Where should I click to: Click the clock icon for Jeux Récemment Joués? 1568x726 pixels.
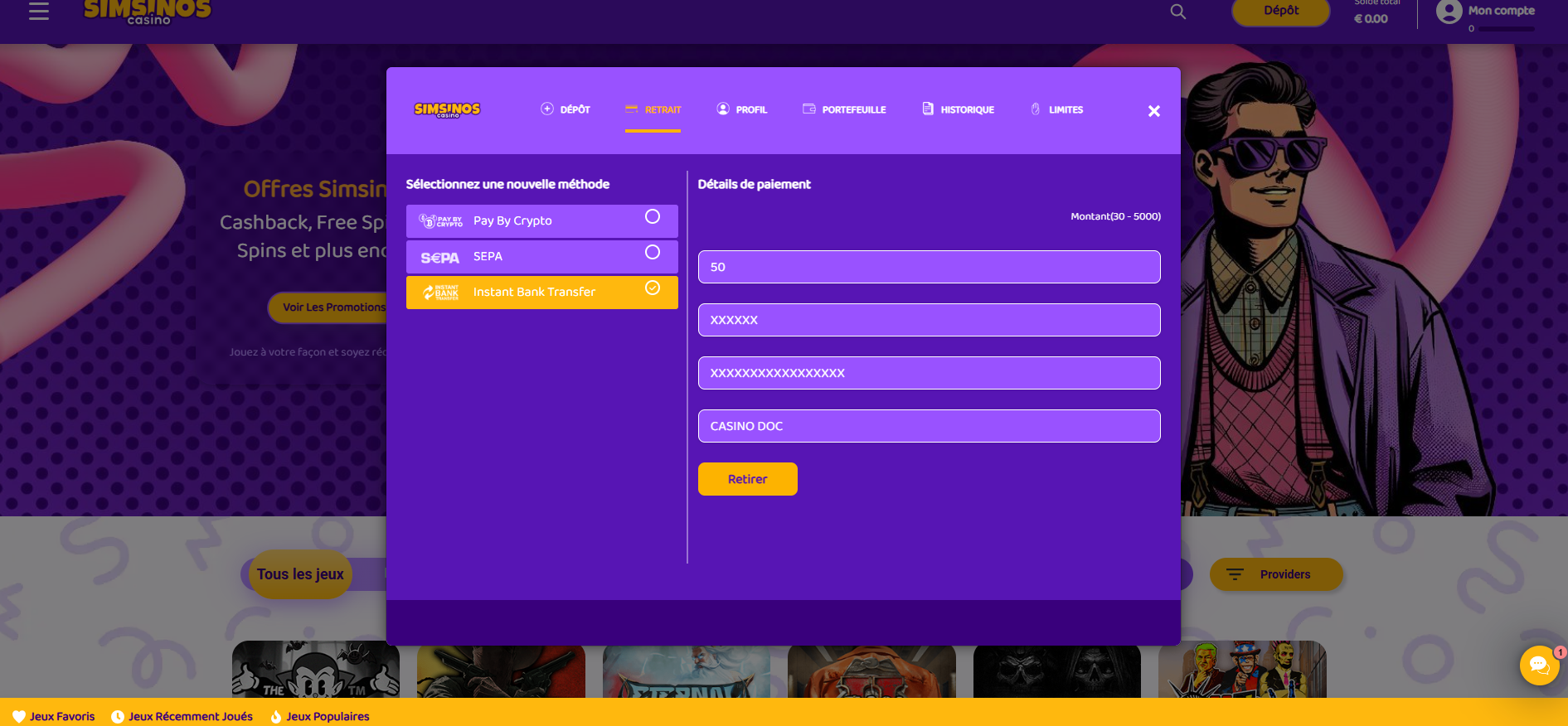[x=118, y=717]
